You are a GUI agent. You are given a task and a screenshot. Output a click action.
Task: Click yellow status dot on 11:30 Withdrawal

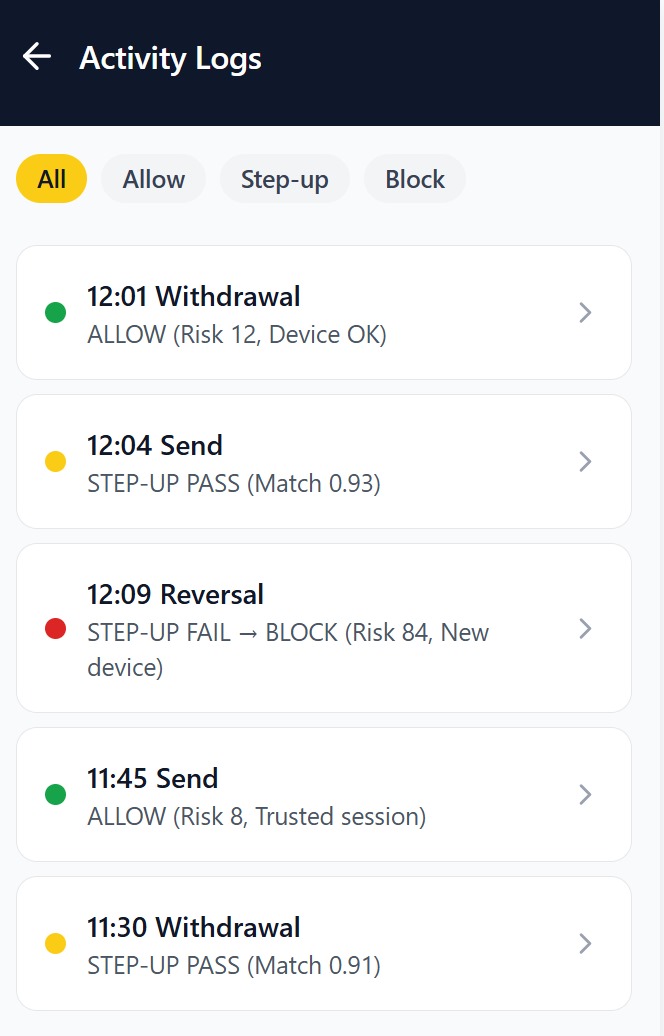tap(56, 944)
